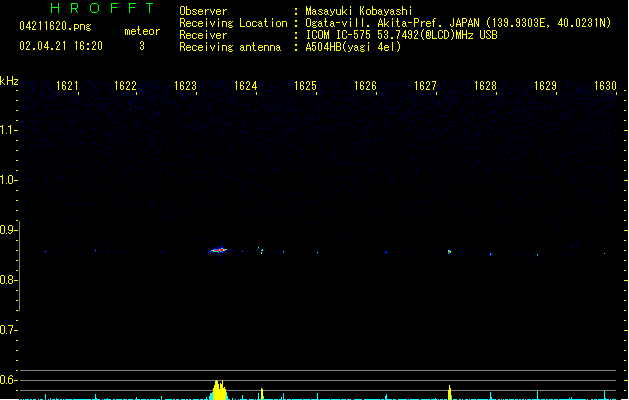This screenshot has width=629, height=400.
Task: Click the meteor count value 3
Action: click(142, 46)
